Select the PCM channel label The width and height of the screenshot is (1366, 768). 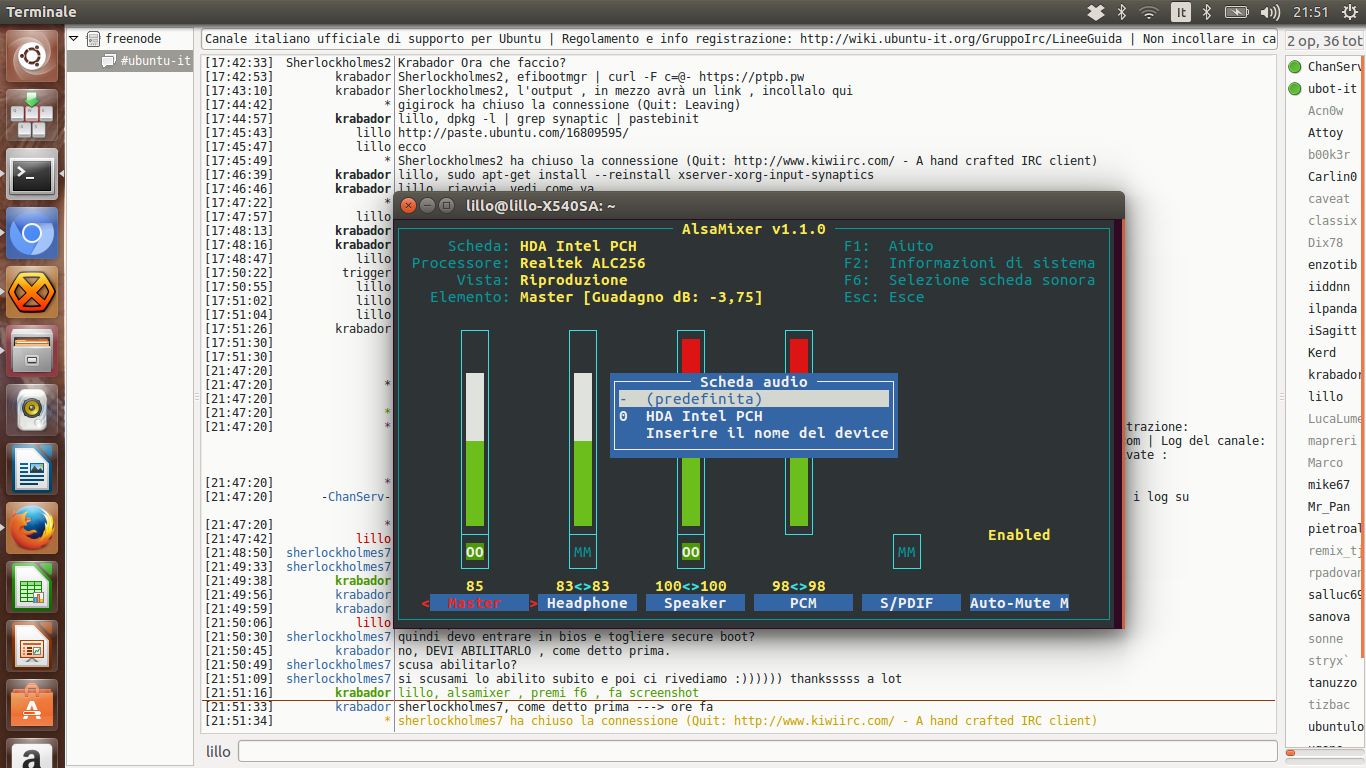pos(803,603)
